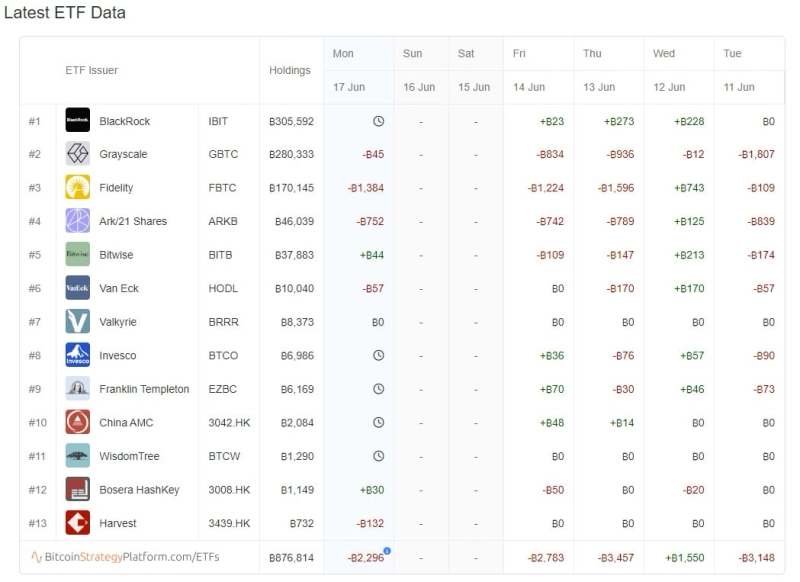Select the IBIT ticker symbol

(218, 121)
